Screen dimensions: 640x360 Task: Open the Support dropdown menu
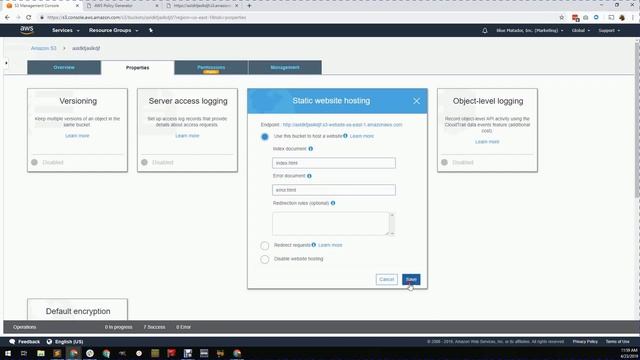609,31
